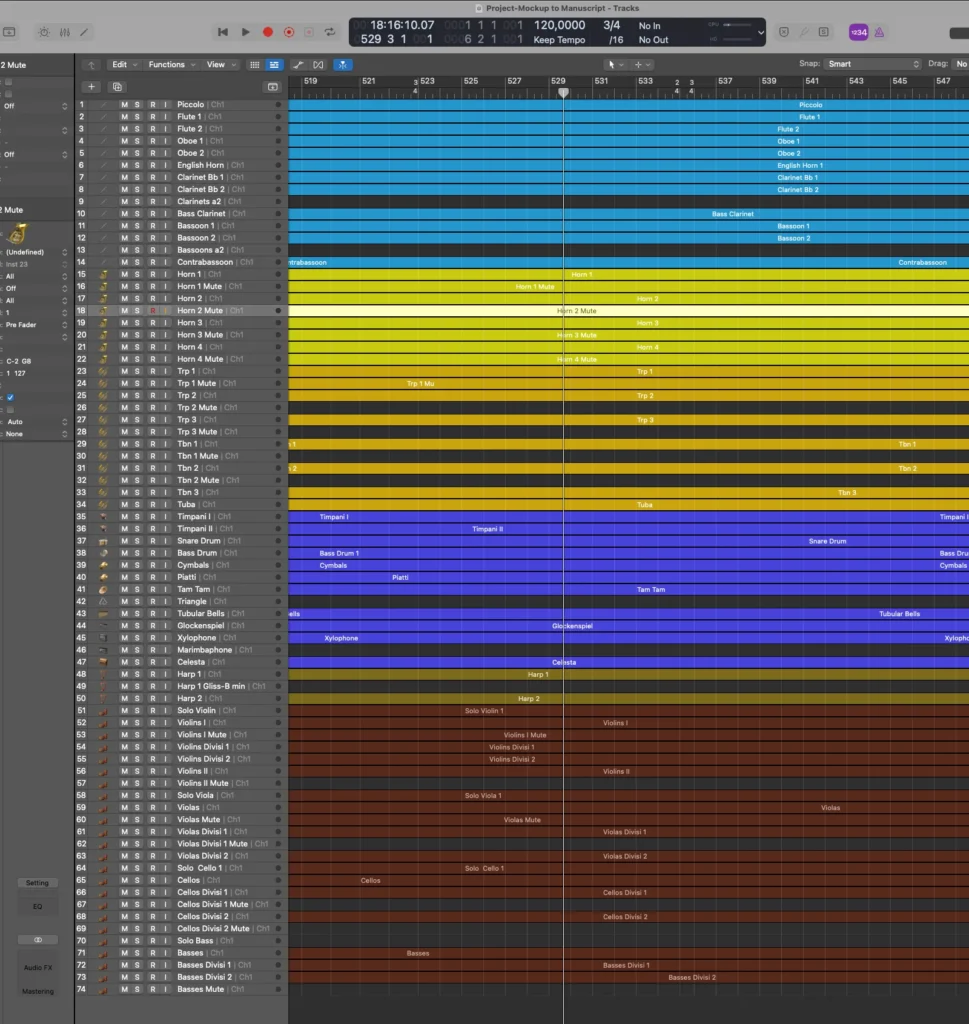Toggle the Replace mode icon
Viewport: 969px width, 1024px height.
pos(784,32)
